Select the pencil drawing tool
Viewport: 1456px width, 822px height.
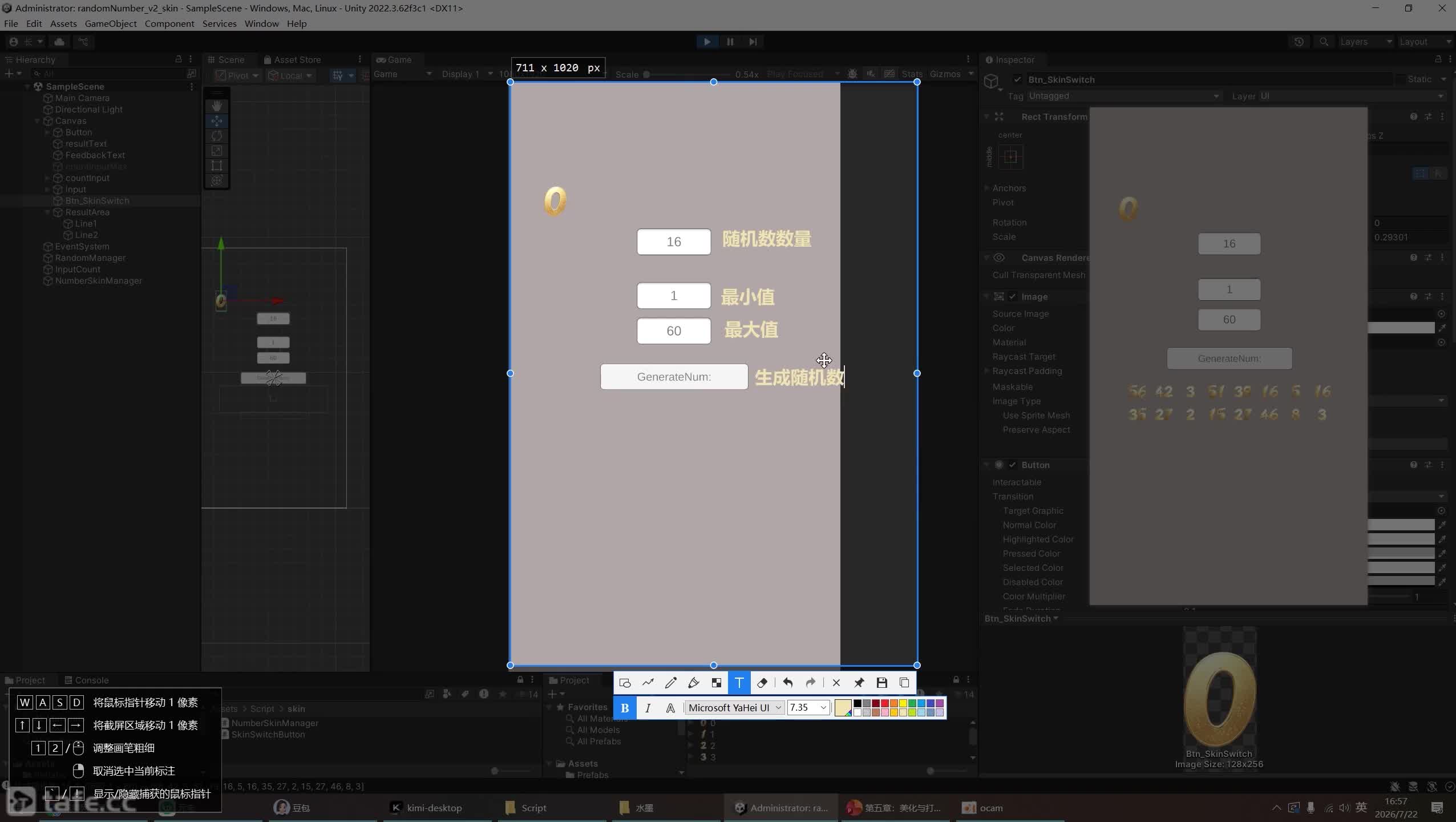click(671, 683)
